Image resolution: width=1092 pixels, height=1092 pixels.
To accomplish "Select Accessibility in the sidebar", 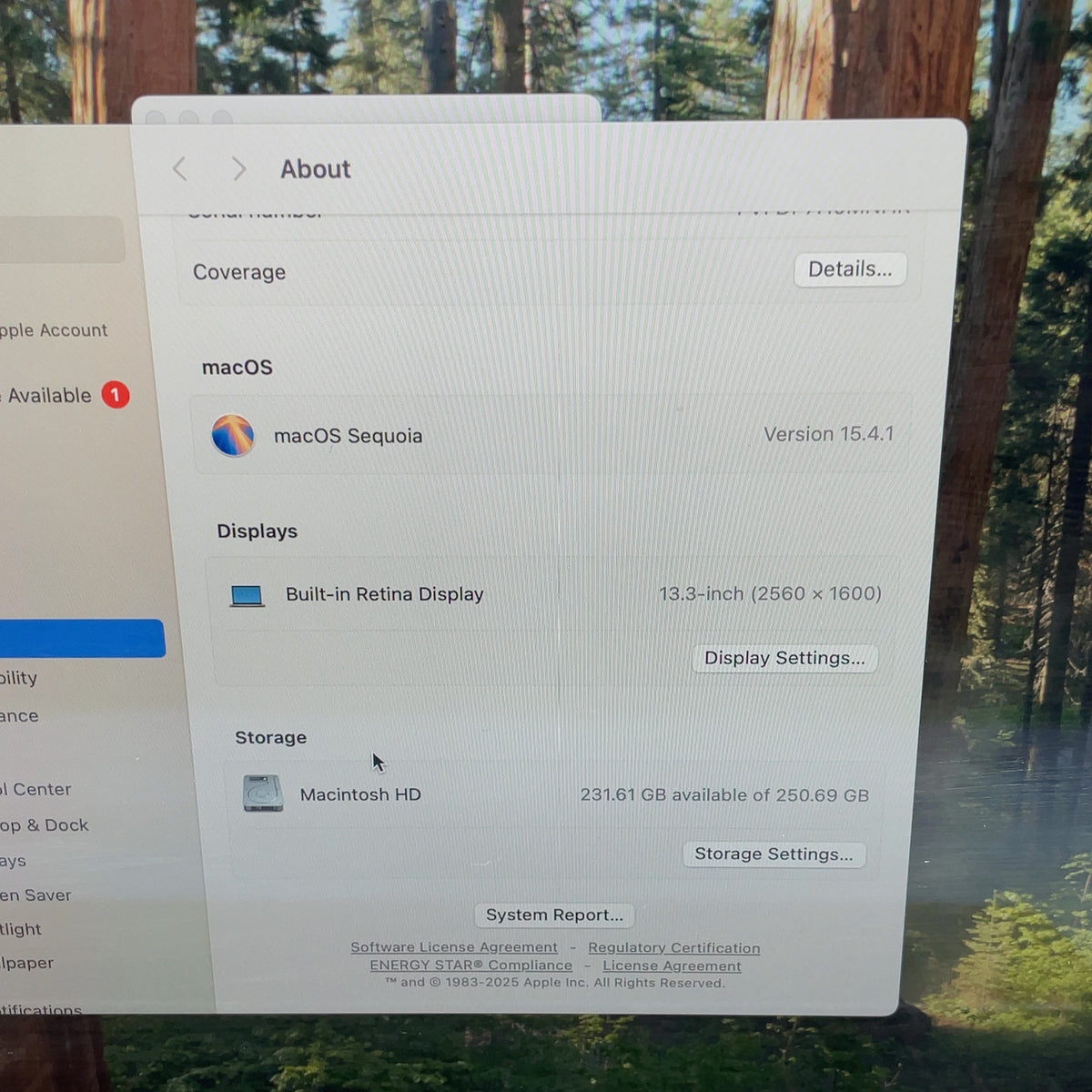I will 19,678.
